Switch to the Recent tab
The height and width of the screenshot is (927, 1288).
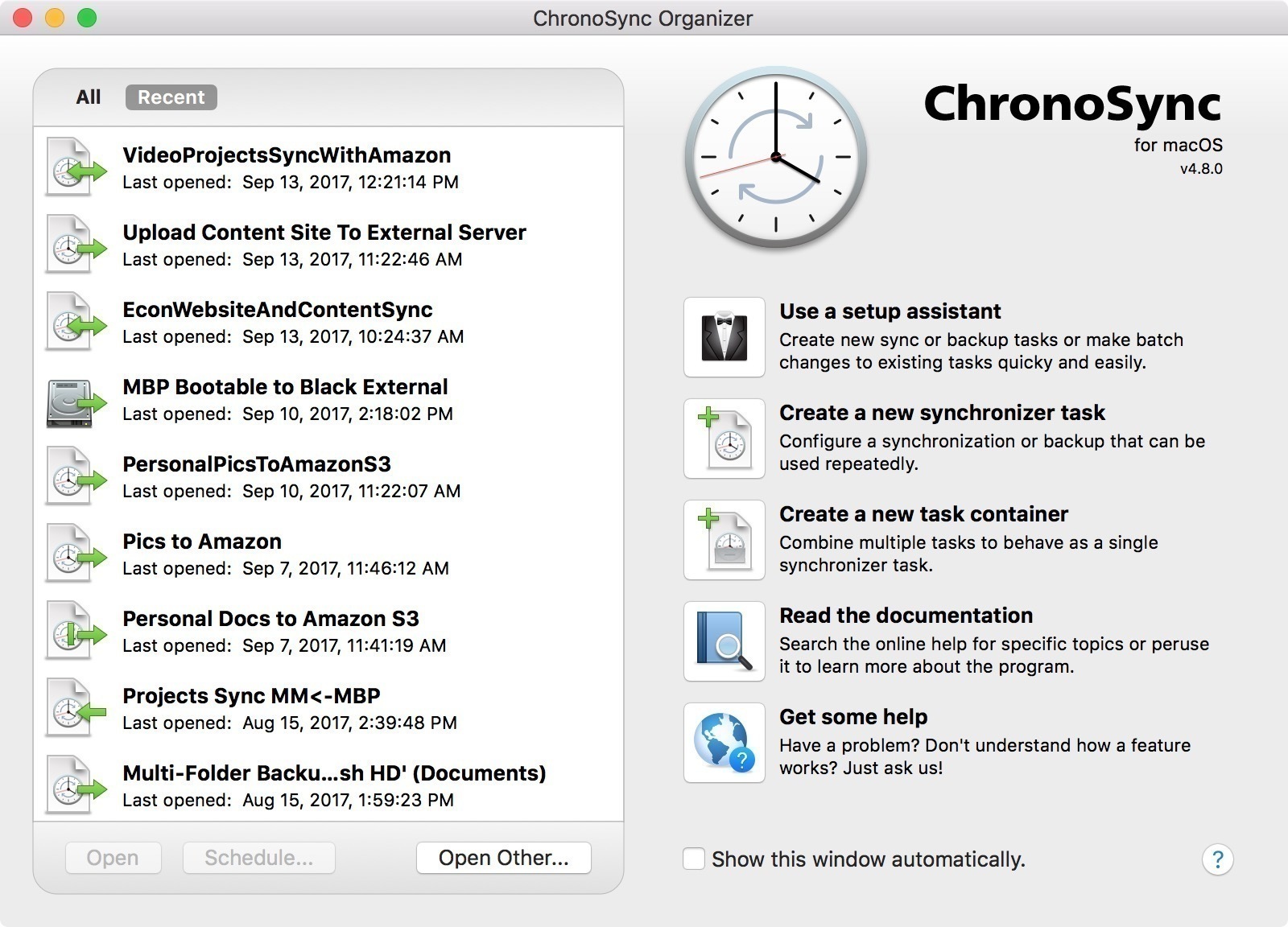click(x=171, y=97)
